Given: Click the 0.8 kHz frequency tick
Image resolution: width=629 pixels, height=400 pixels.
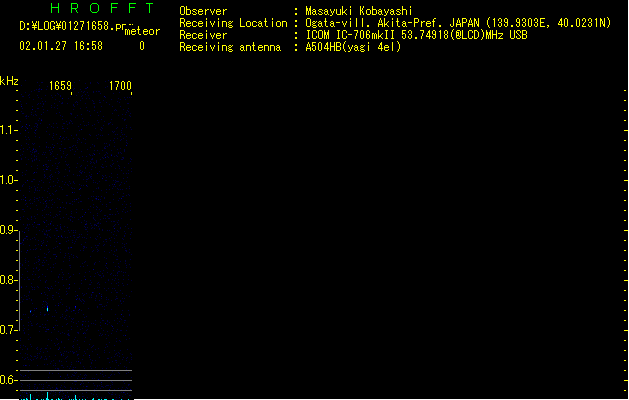Looking at the screenshot, I should point(8,280).
